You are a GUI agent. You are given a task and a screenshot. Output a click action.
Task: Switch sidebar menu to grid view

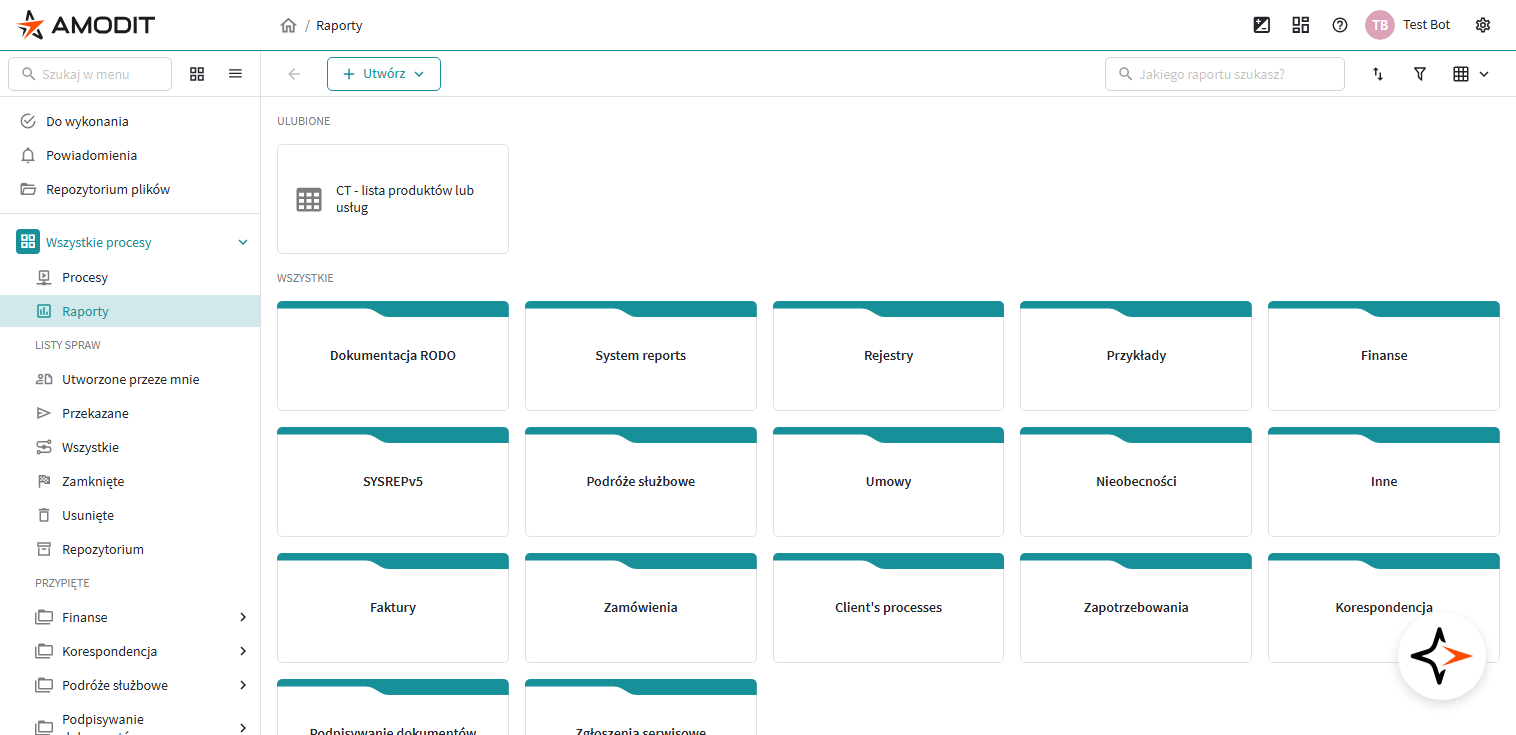click(197, 74)
